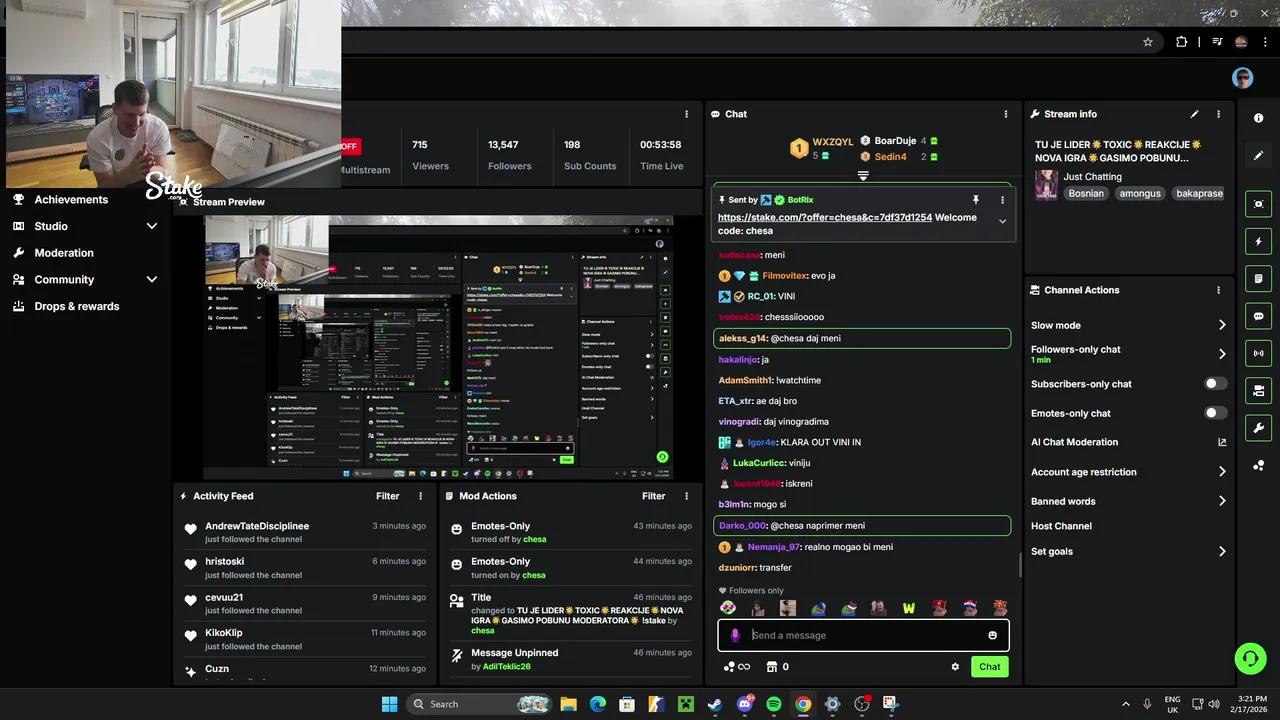Image resolution: width=1280 pixels, height=720 pixels.
Task: Click the wrench icon on right toolbar
Action: click(1258, 428)
